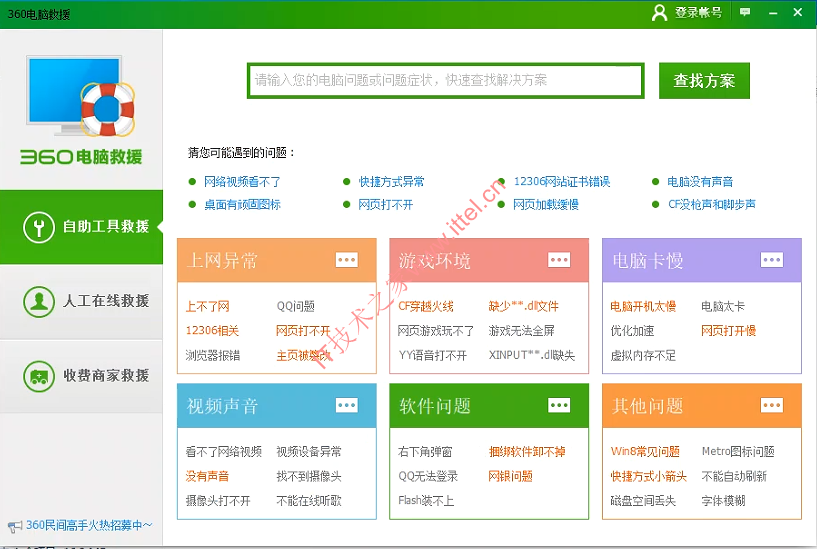Image resolution: width=817 pixels, height=549 pixels.
Task: Select 游戏无法全屏 under 游戏环境
Action: click(522, 331)
